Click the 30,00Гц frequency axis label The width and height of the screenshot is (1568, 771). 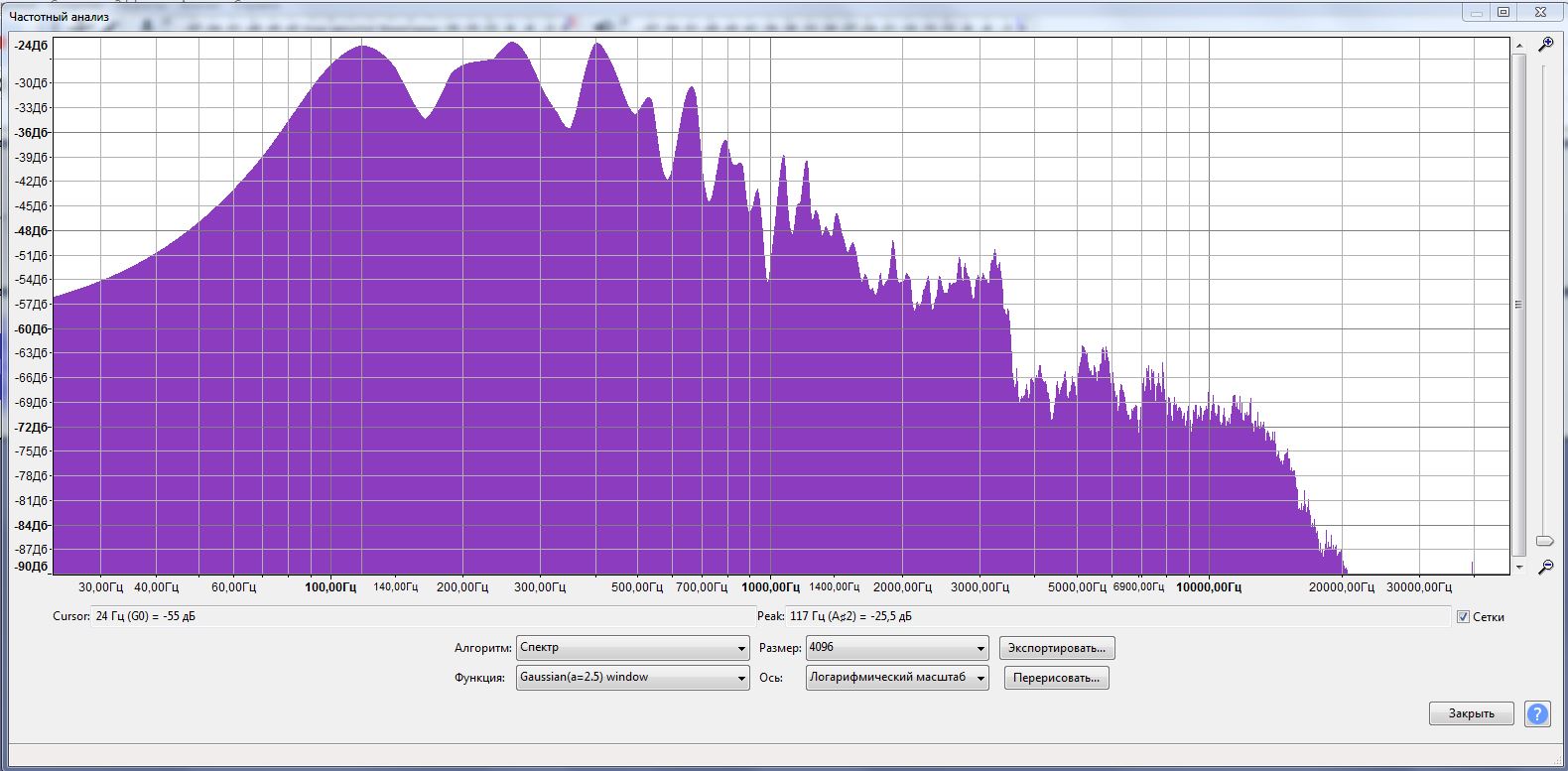[101, 587]
